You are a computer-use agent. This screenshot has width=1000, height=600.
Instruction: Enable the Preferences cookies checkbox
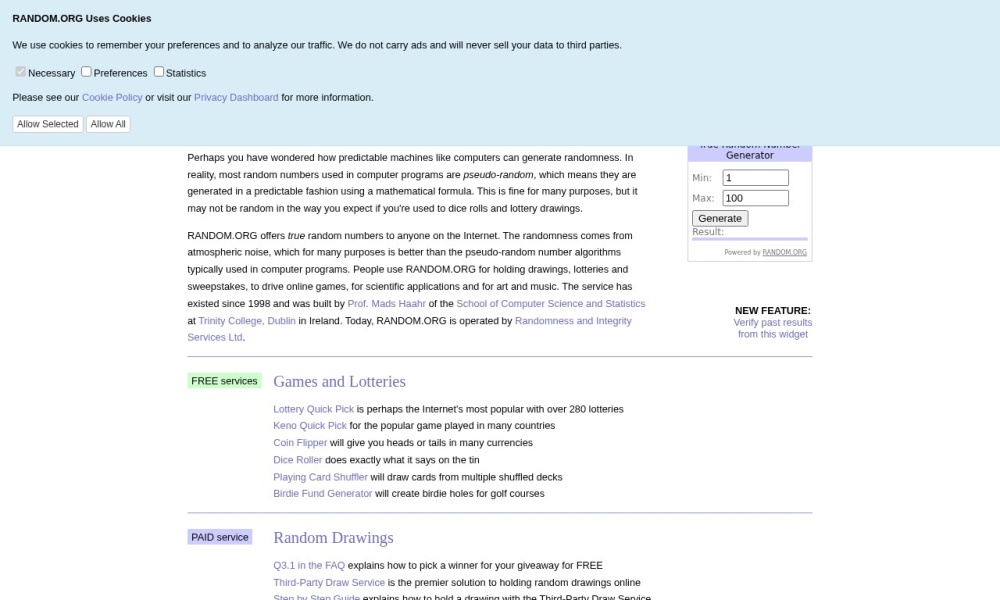click(x=86, y=72)
